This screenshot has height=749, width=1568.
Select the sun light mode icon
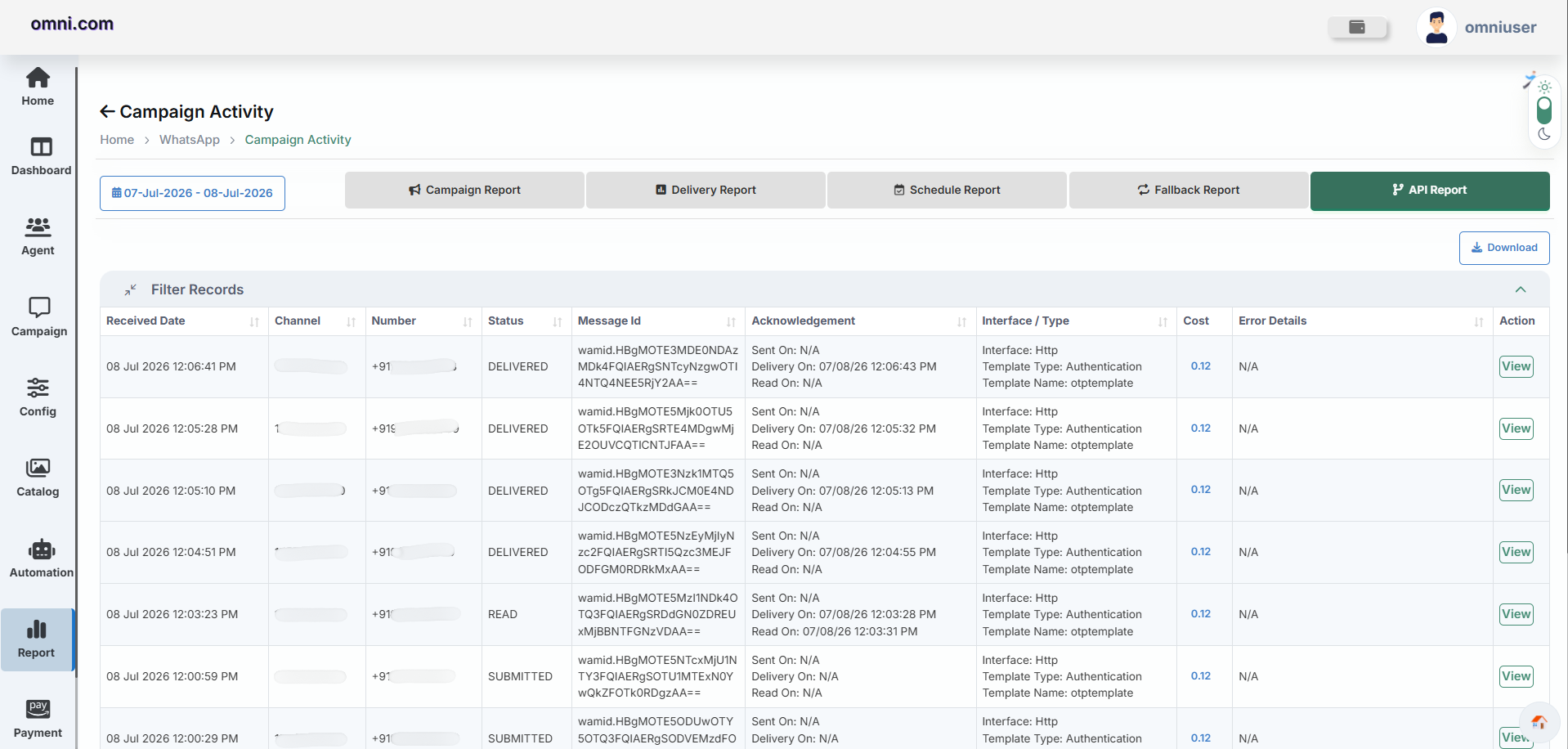1544,87
